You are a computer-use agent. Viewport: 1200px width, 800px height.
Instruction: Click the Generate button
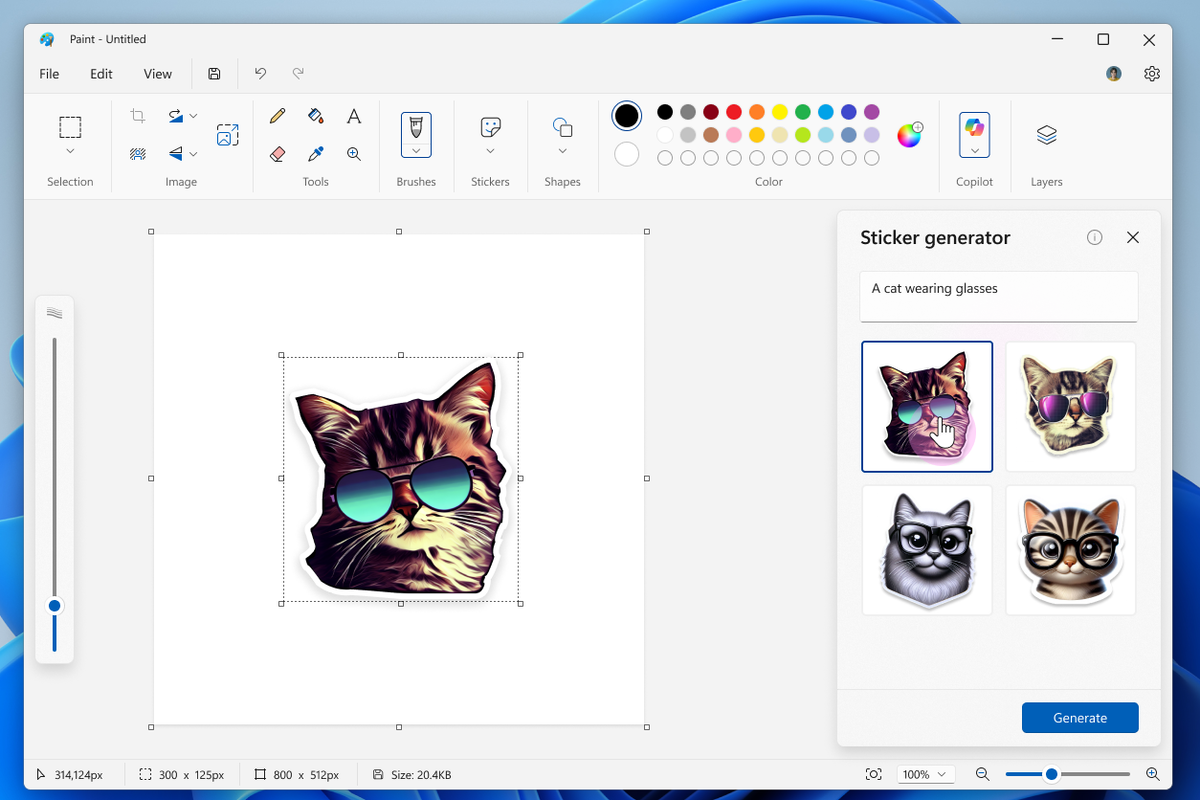1080,718
